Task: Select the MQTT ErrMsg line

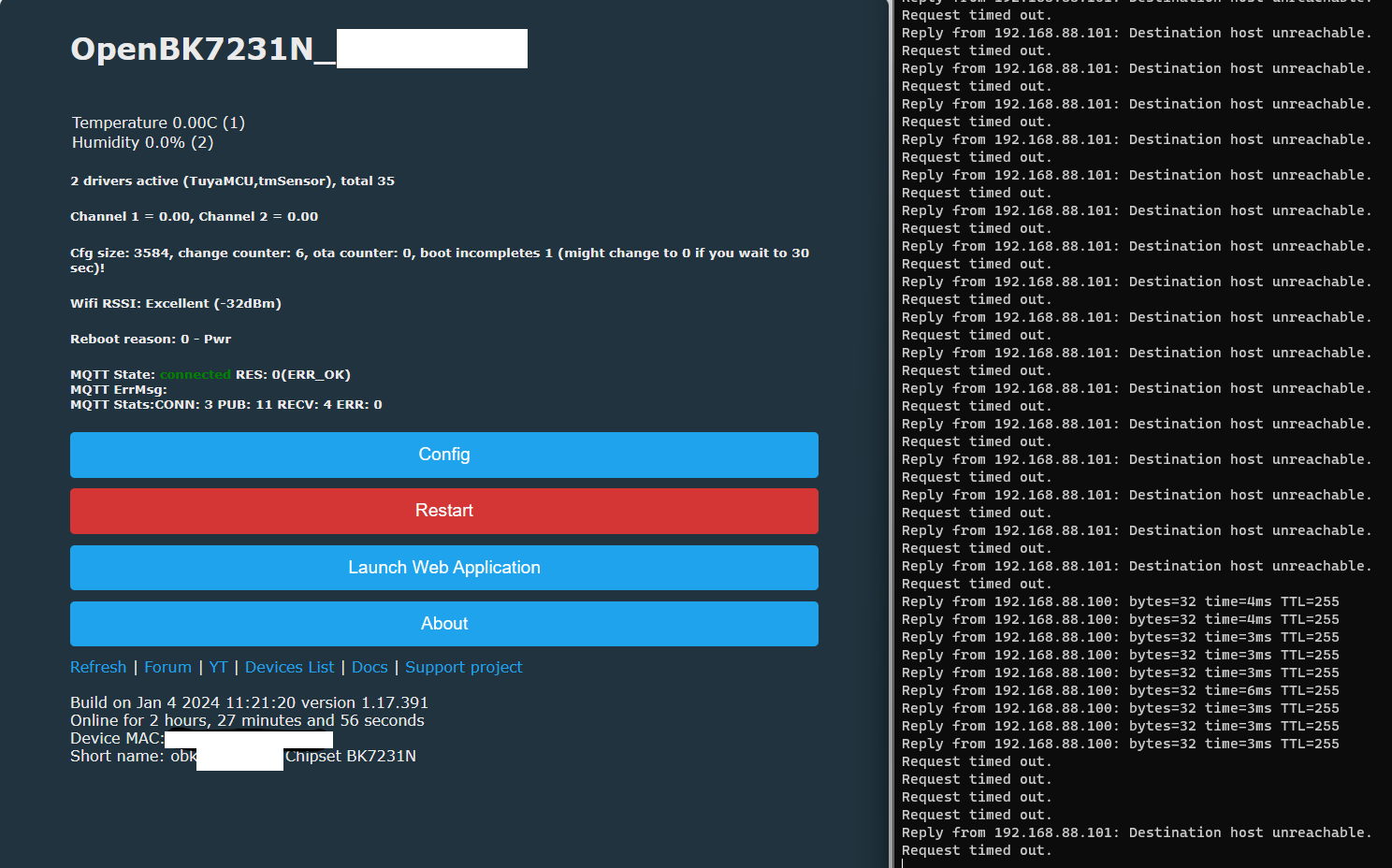Action: tap(119, 389)
